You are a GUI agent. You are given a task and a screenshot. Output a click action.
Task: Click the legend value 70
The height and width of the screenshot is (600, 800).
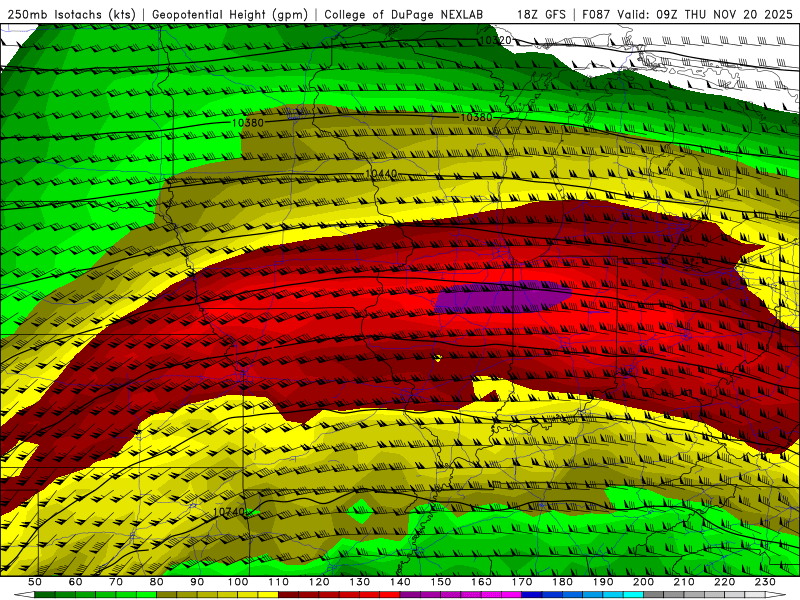pos(116,582)
